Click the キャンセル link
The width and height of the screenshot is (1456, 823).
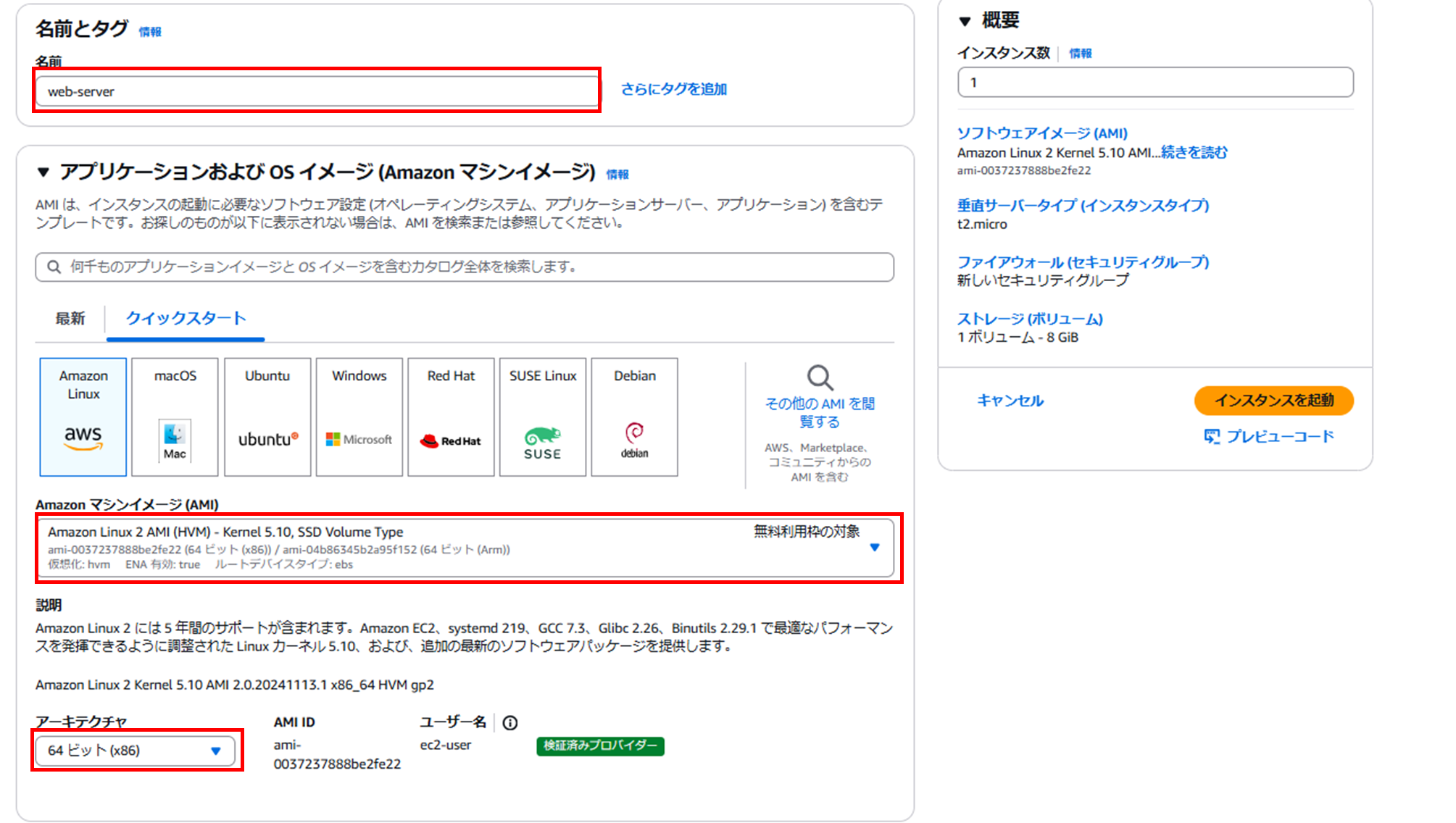pyautogui.click(x=1010, y=401)
